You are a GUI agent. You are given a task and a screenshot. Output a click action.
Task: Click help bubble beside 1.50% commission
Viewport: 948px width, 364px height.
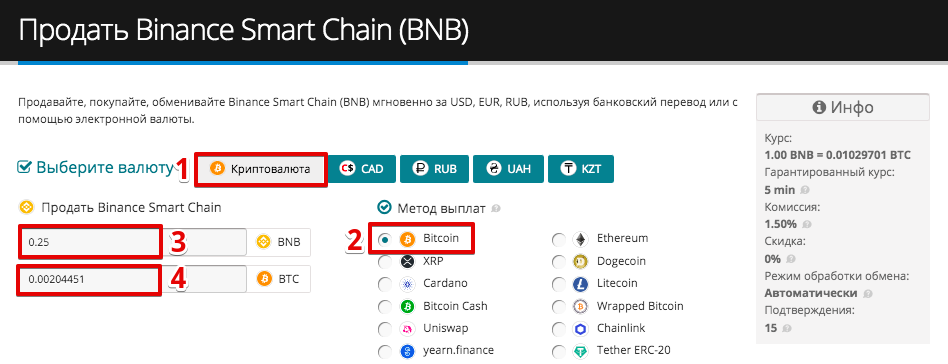[x=807, y=224]
